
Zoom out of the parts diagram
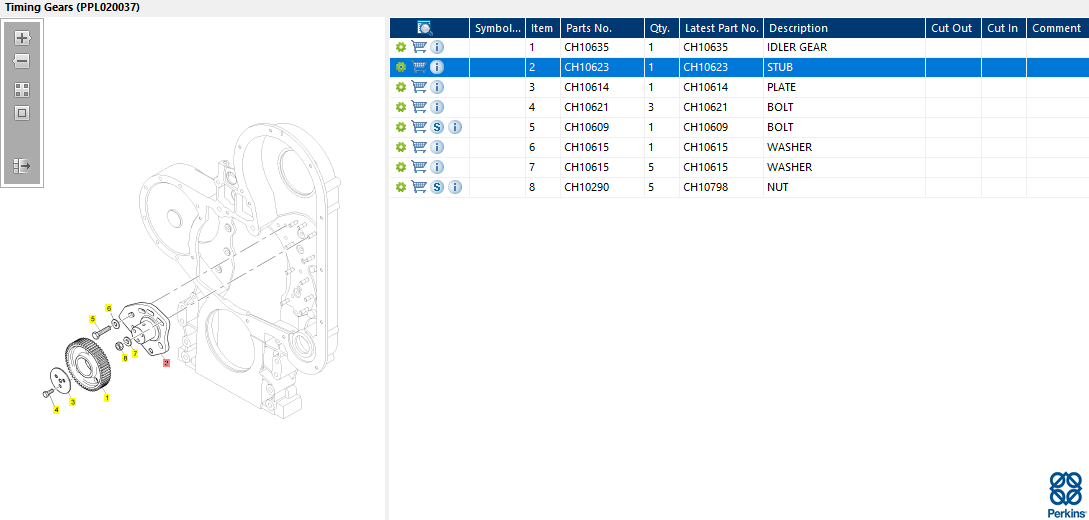[22, 62]
